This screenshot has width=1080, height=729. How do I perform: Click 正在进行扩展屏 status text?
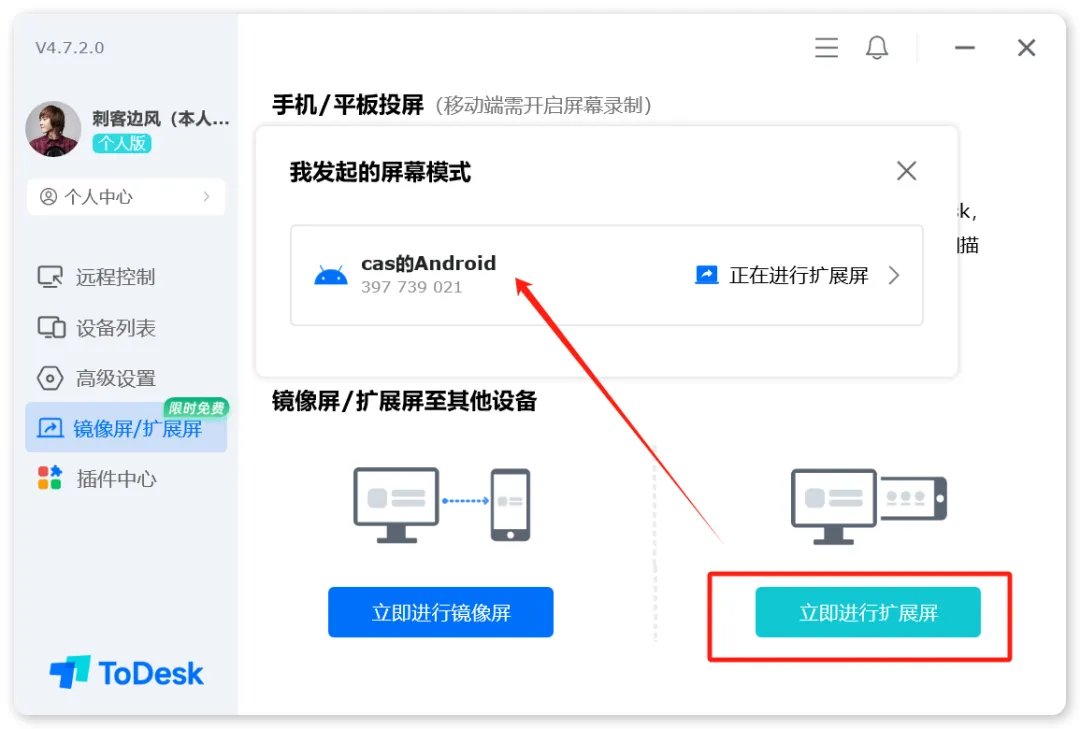coord(798,276)
